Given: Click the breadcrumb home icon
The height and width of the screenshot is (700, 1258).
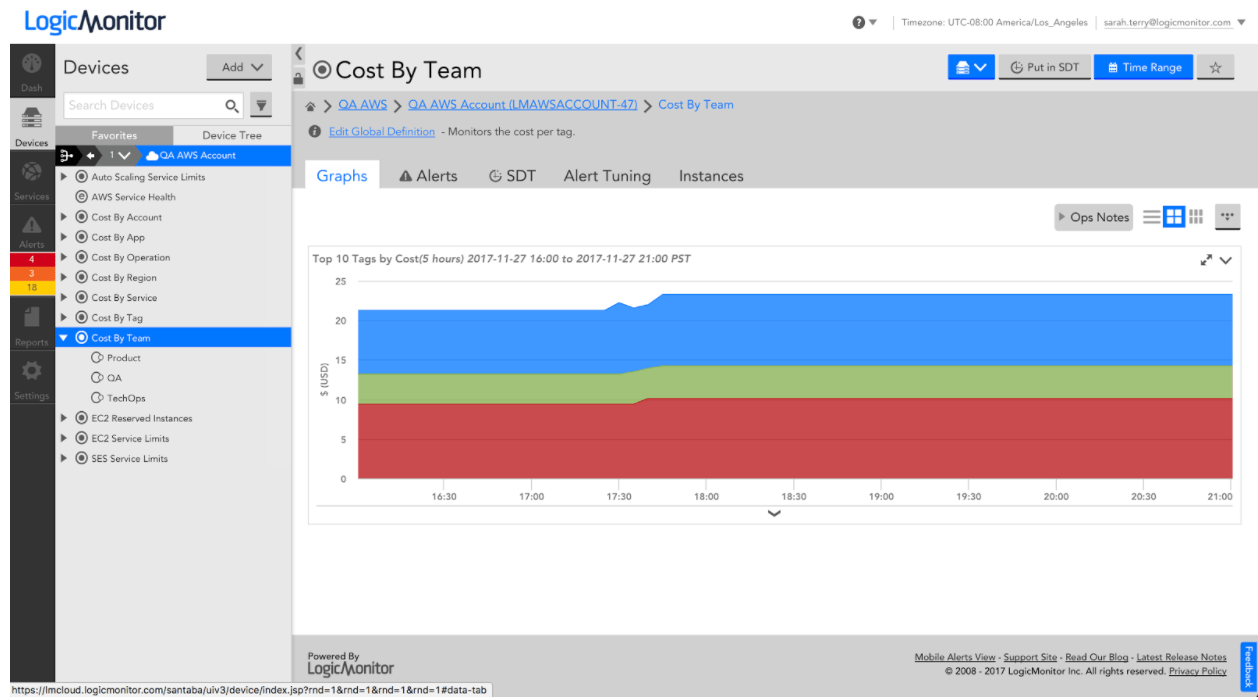Looking at the screenshot, I should 311,105.
